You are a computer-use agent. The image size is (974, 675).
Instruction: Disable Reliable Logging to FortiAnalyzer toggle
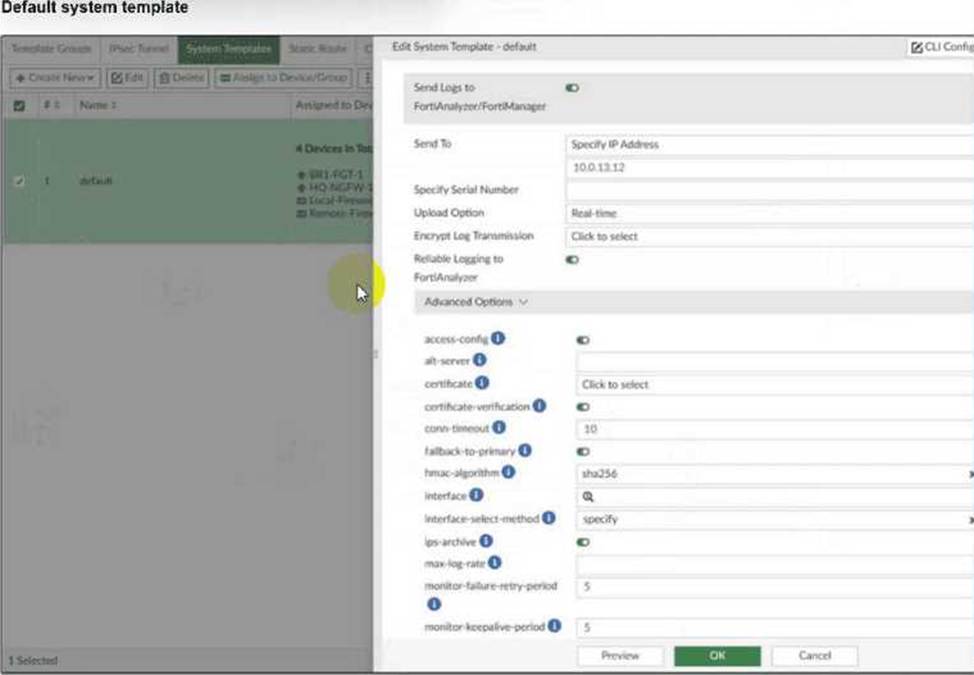click(x=572, y=260)
